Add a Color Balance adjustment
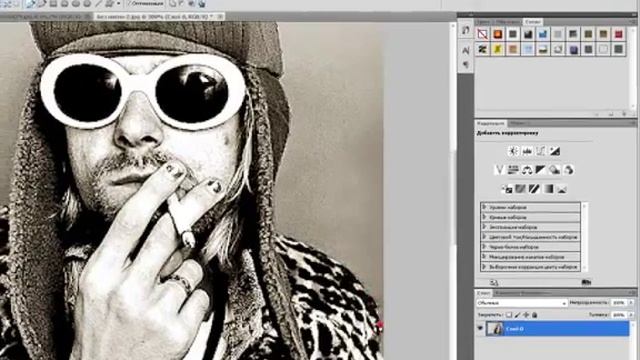640x360 pixels. coord(527,170)
